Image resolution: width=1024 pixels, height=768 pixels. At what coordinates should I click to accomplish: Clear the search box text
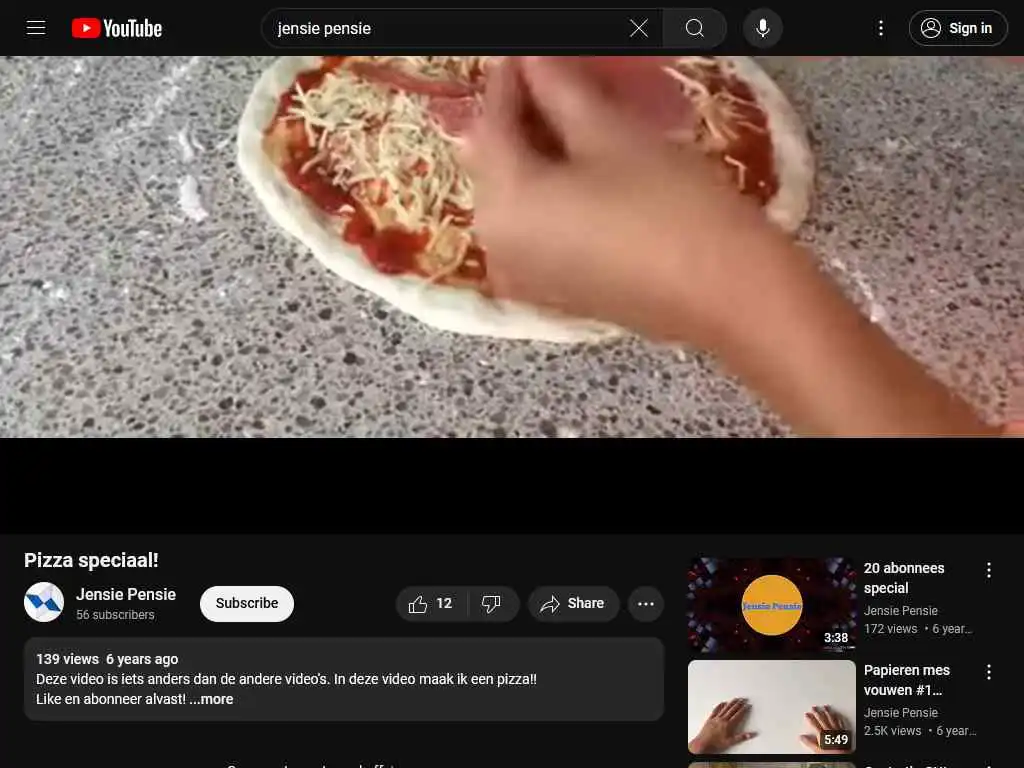[639, 28]
